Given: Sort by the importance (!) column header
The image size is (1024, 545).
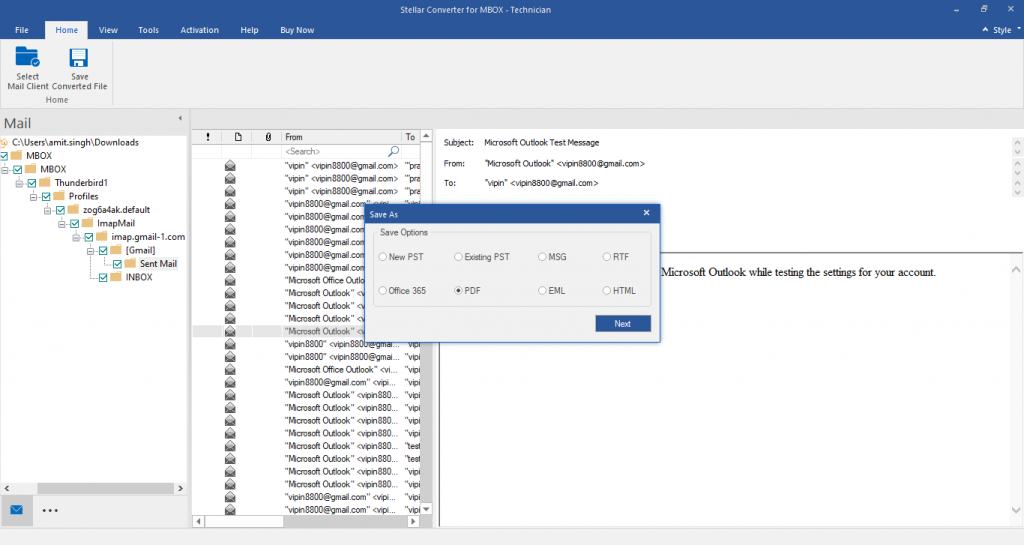Looking at the screenshot, I should coord(208,137).
